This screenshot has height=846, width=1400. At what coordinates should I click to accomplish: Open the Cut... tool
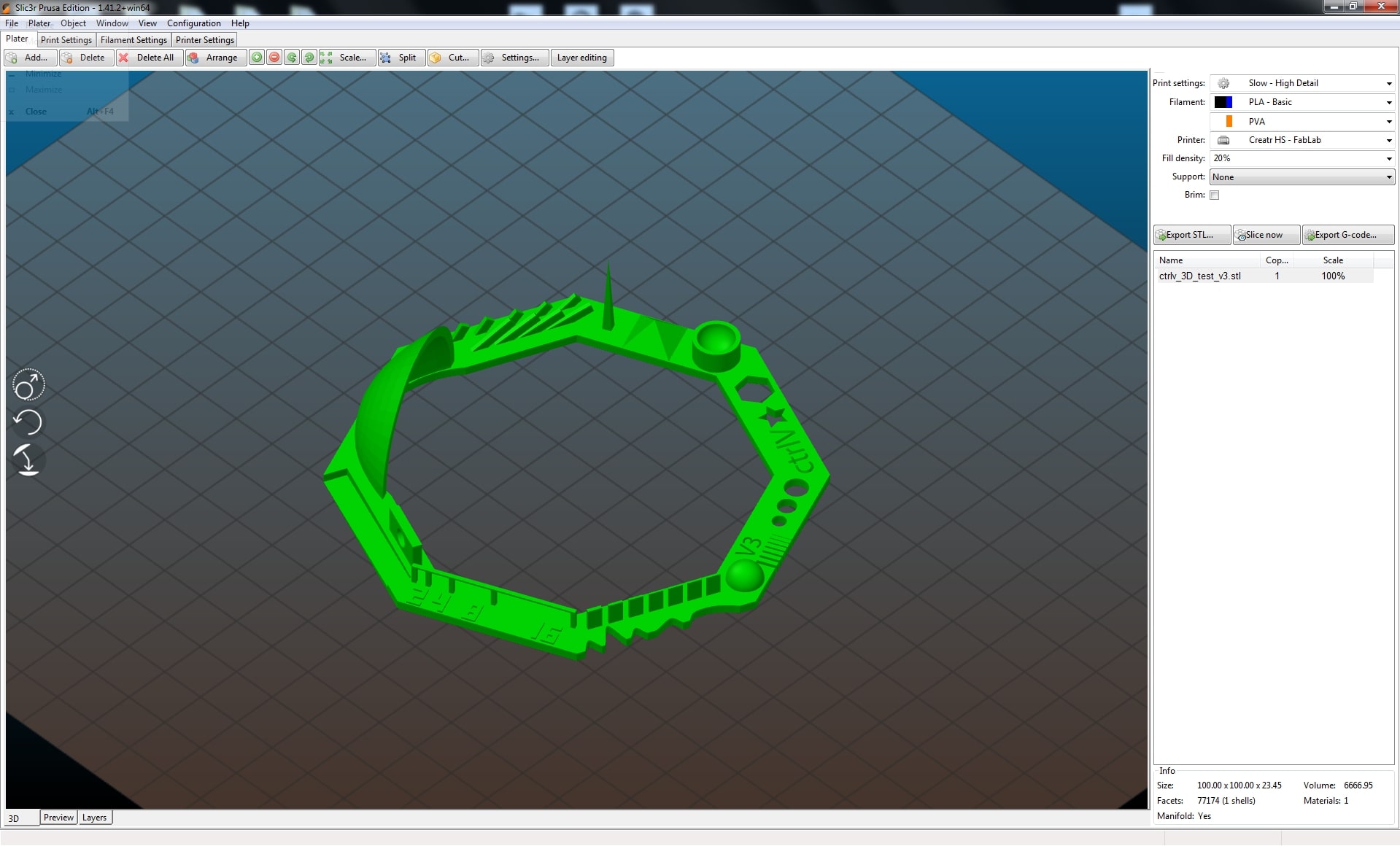tap(453, 58)
